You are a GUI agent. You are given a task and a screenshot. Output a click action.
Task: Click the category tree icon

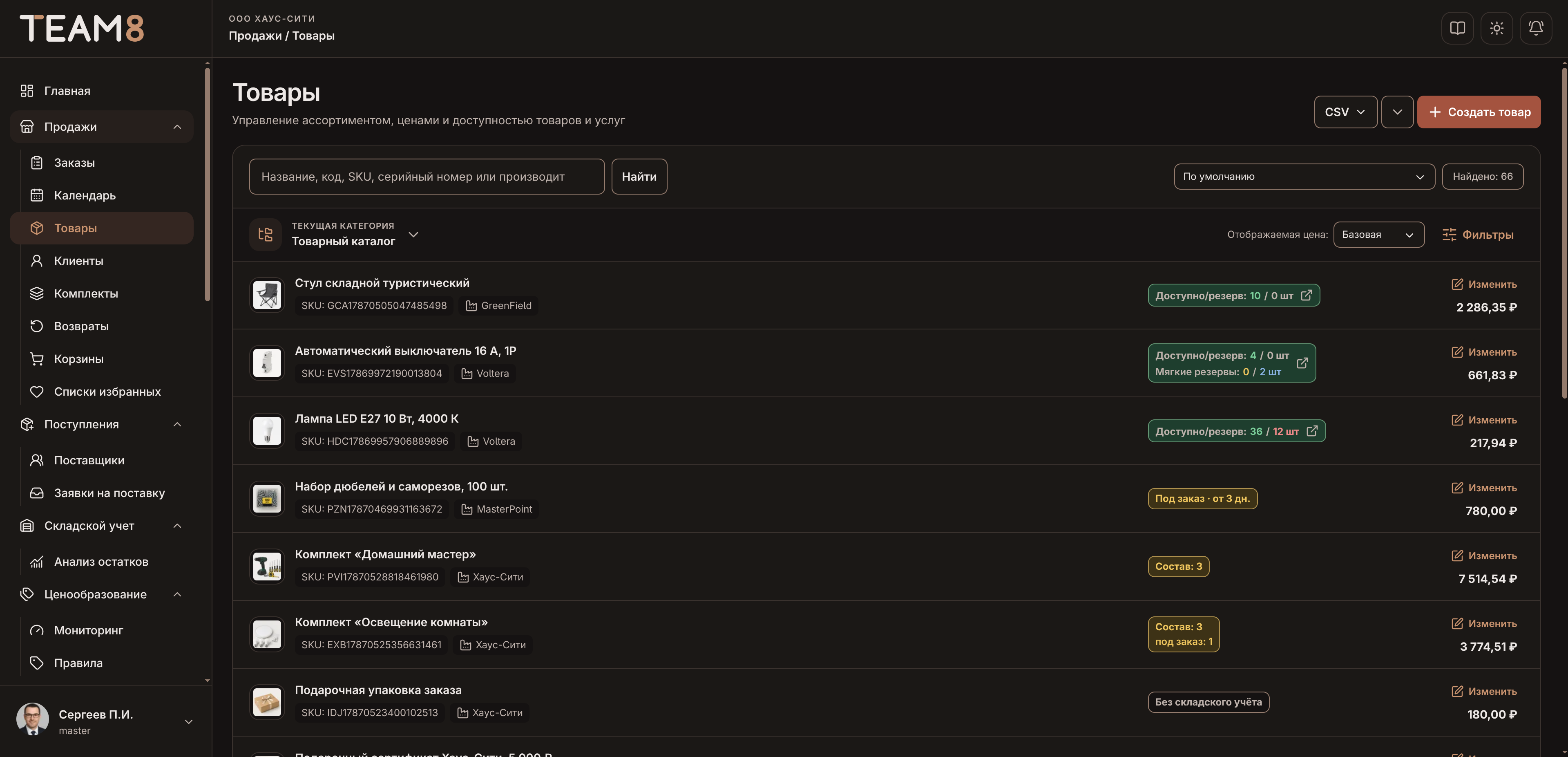pos(266,235)
